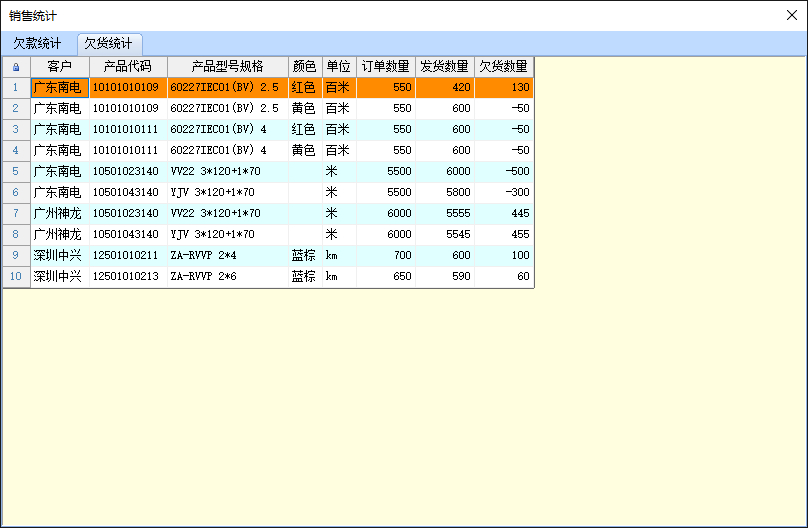The width and height of the screenshot is (808, 528).
Task: Select the 欠货统计 tab
Action: click(110, 44)
